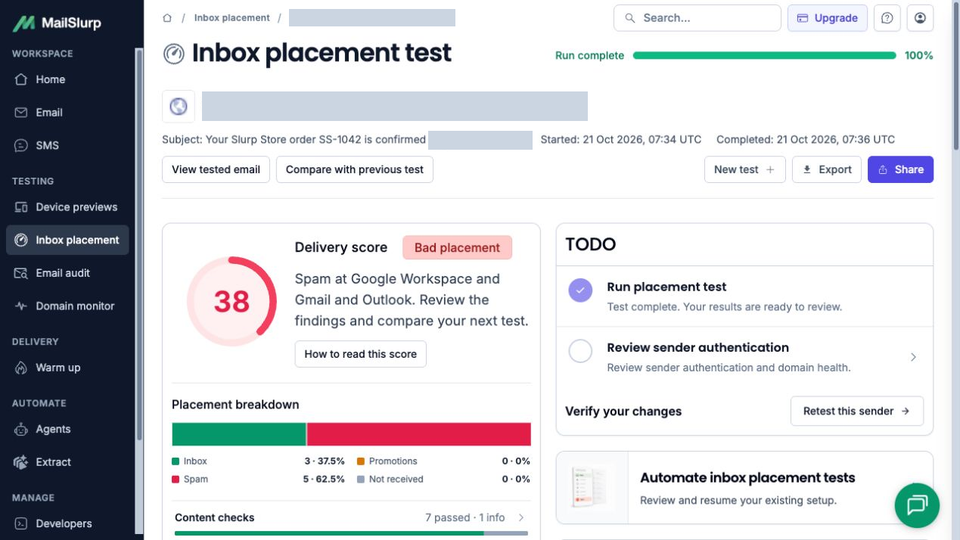Image resolution: width=960 pixels, height=540 pixels.
Task: Open Email audit page
Action: click(67, 273)
